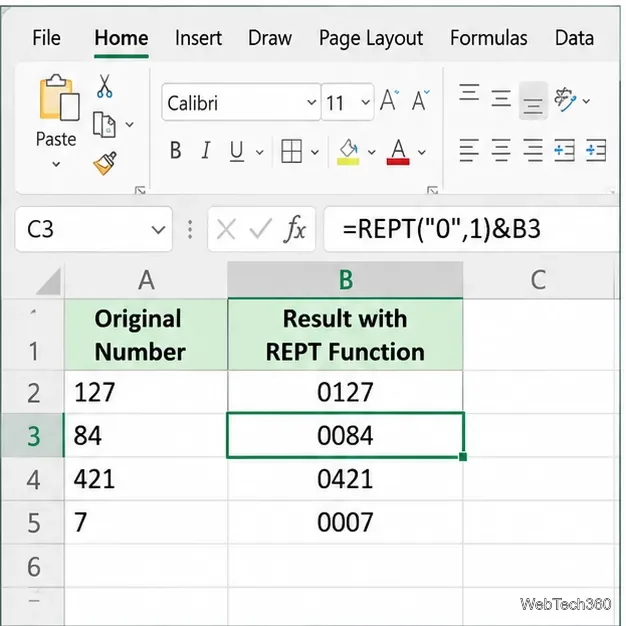Select cell containing 0127
626x626 pixels.
coord(345,392)
